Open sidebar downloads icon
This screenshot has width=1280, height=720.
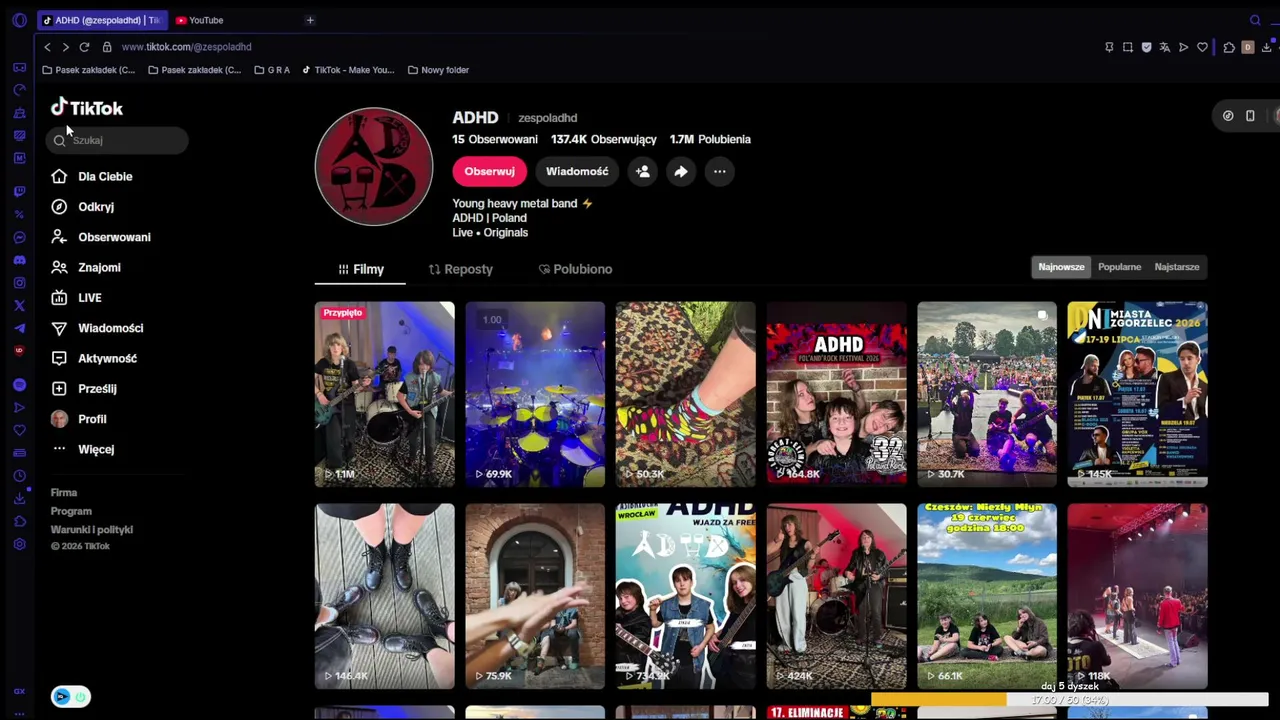19,499
